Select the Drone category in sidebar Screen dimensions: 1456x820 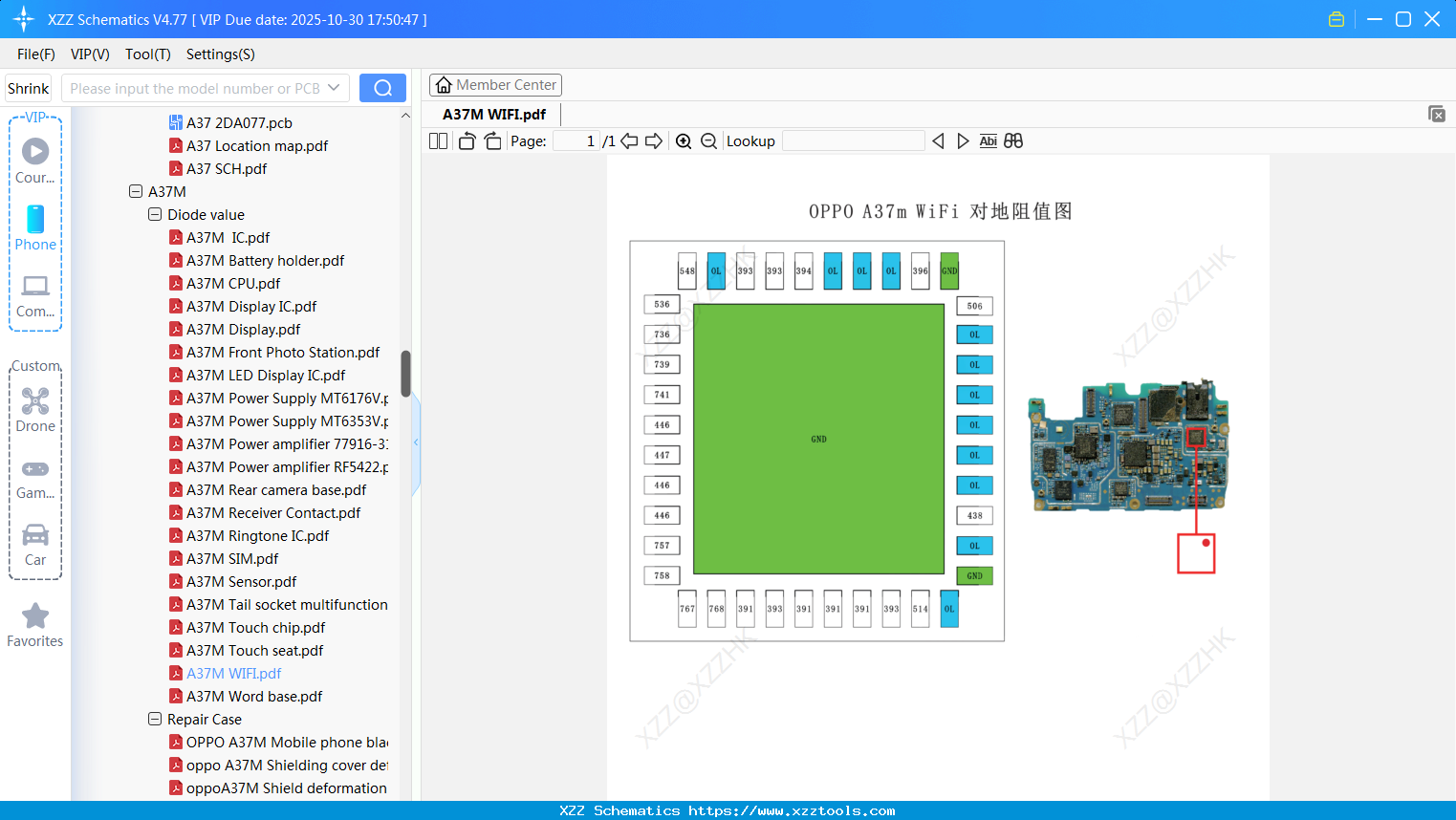pos(35,409)
